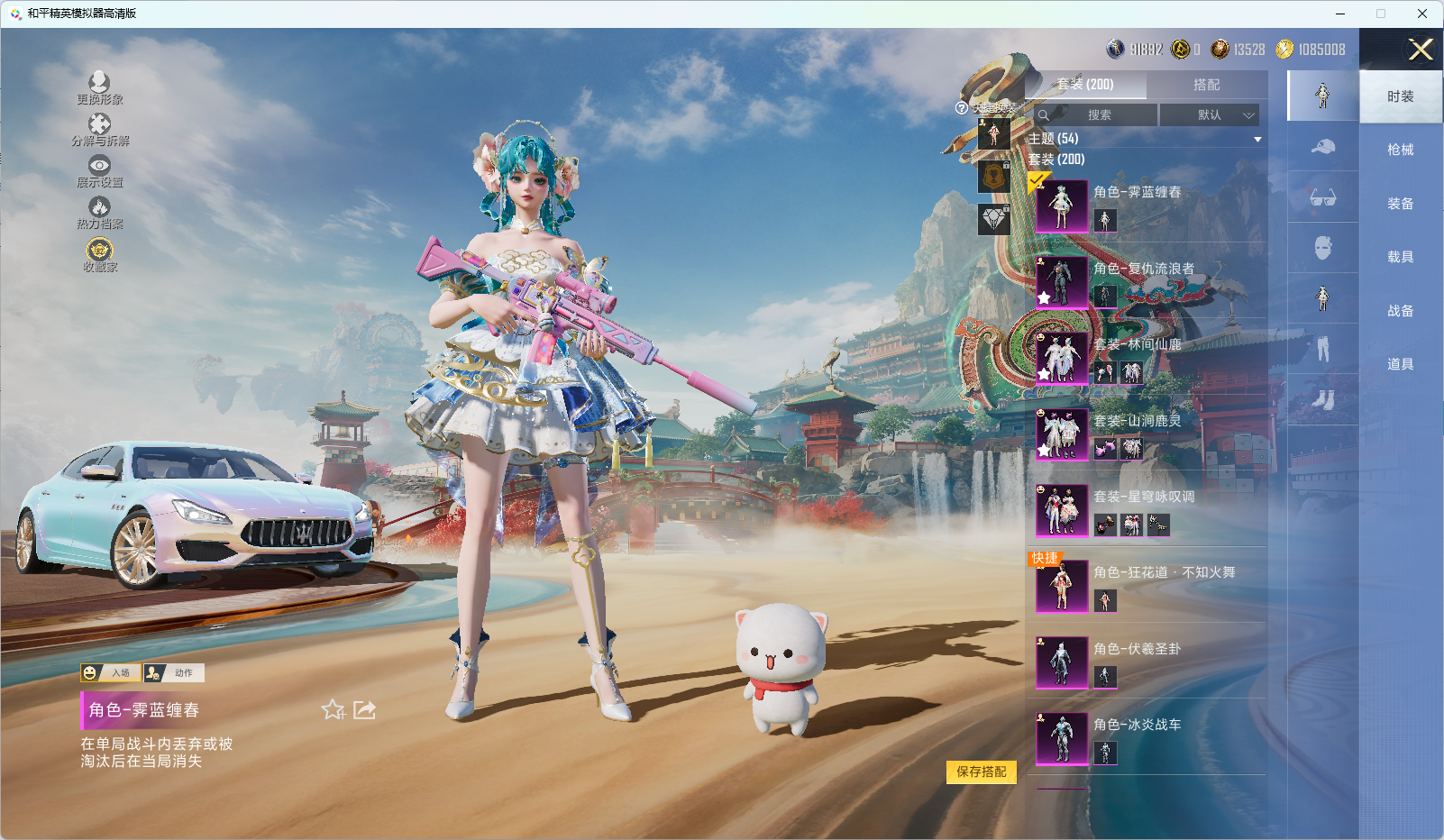
Task: Toggle 展示设置 eye display settings
Action: pyautogui.click(x=99, y=166)
